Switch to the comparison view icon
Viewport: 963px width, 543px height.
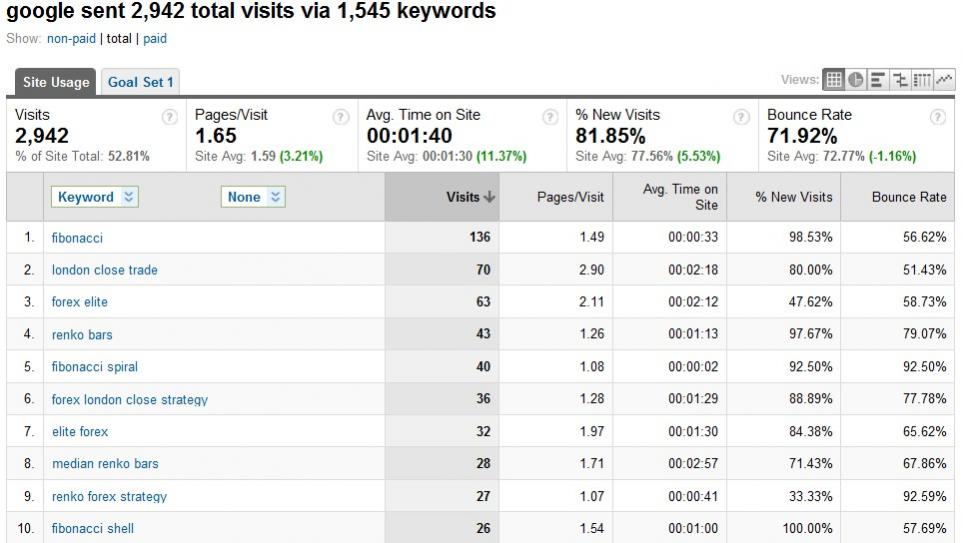pyautogui.click(x=898, y=79)
